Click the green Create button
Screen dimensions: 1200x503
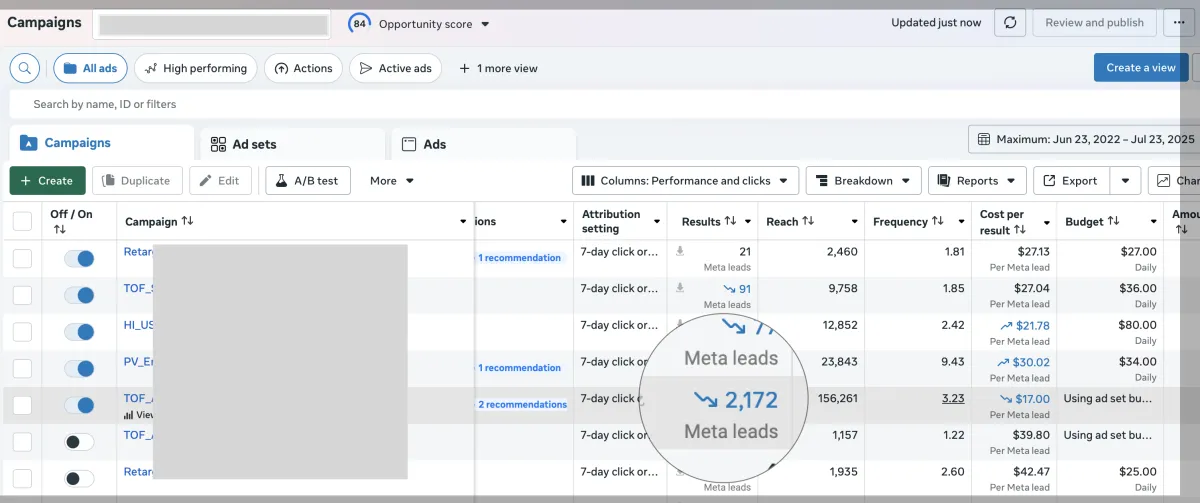tap(47, 181)
